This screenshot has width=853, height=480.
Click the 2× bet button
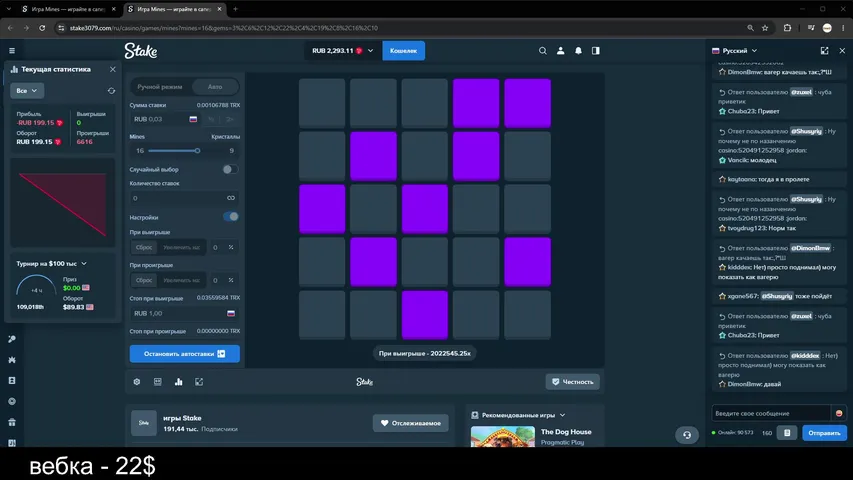tap(230, 119)
